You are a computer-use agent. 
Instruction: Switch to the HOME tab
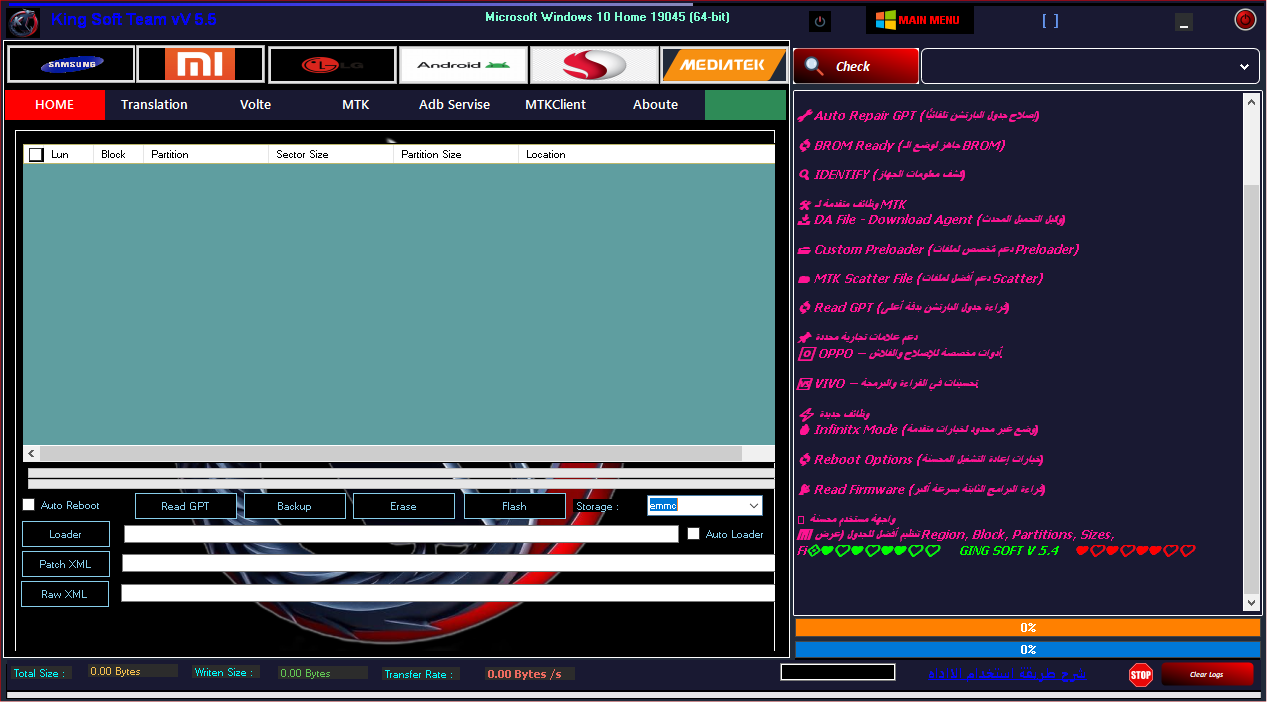(55, 104)
